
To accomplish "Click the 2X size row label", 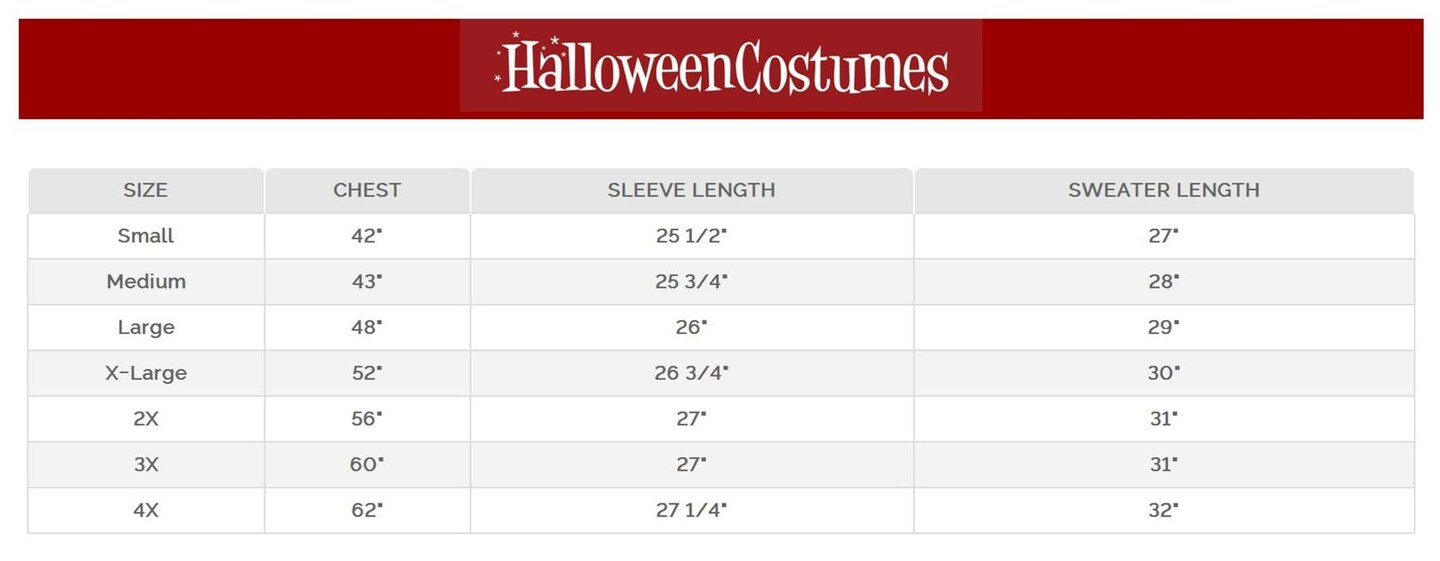I will (146, 419).
